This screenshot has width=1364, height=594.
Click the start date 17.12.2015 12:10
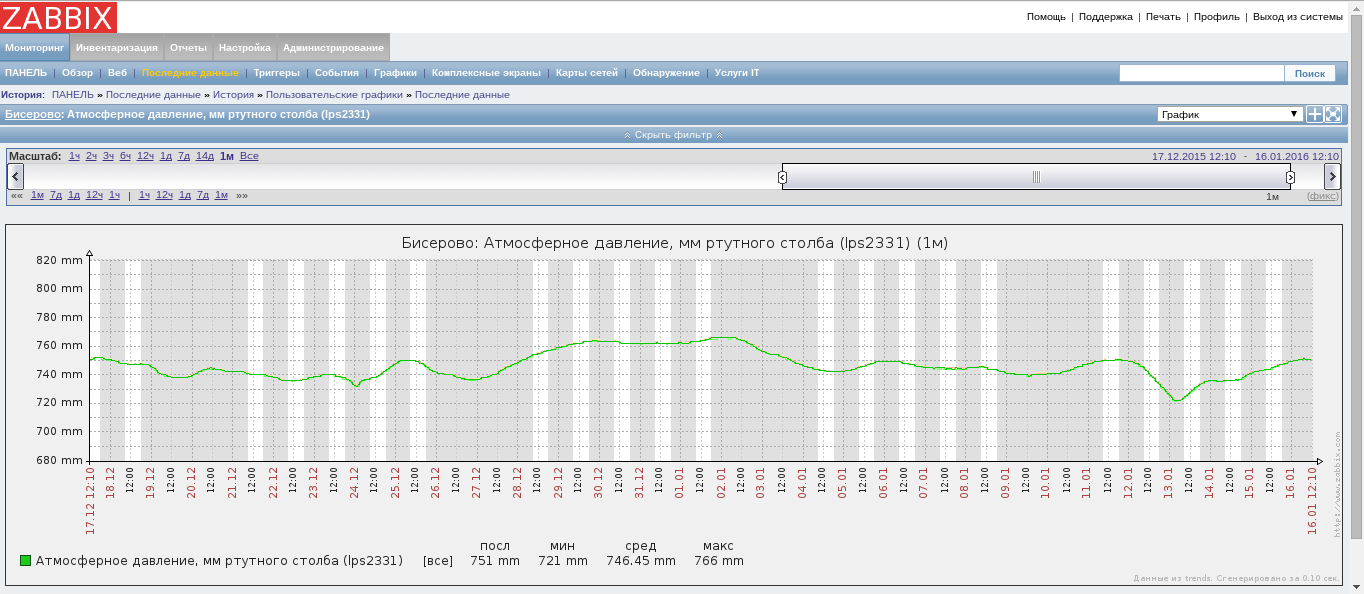[x=1194, y=156]
